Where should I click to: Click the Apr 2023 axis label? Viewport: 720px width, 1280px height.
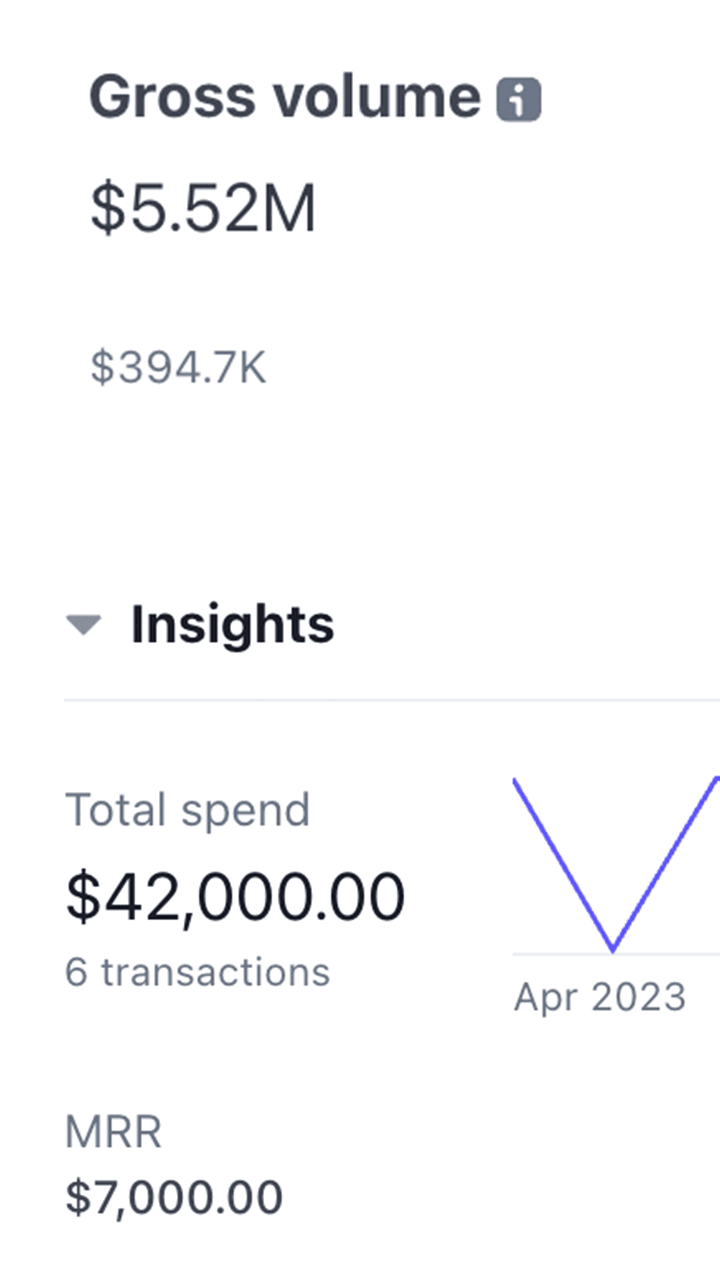600,997
